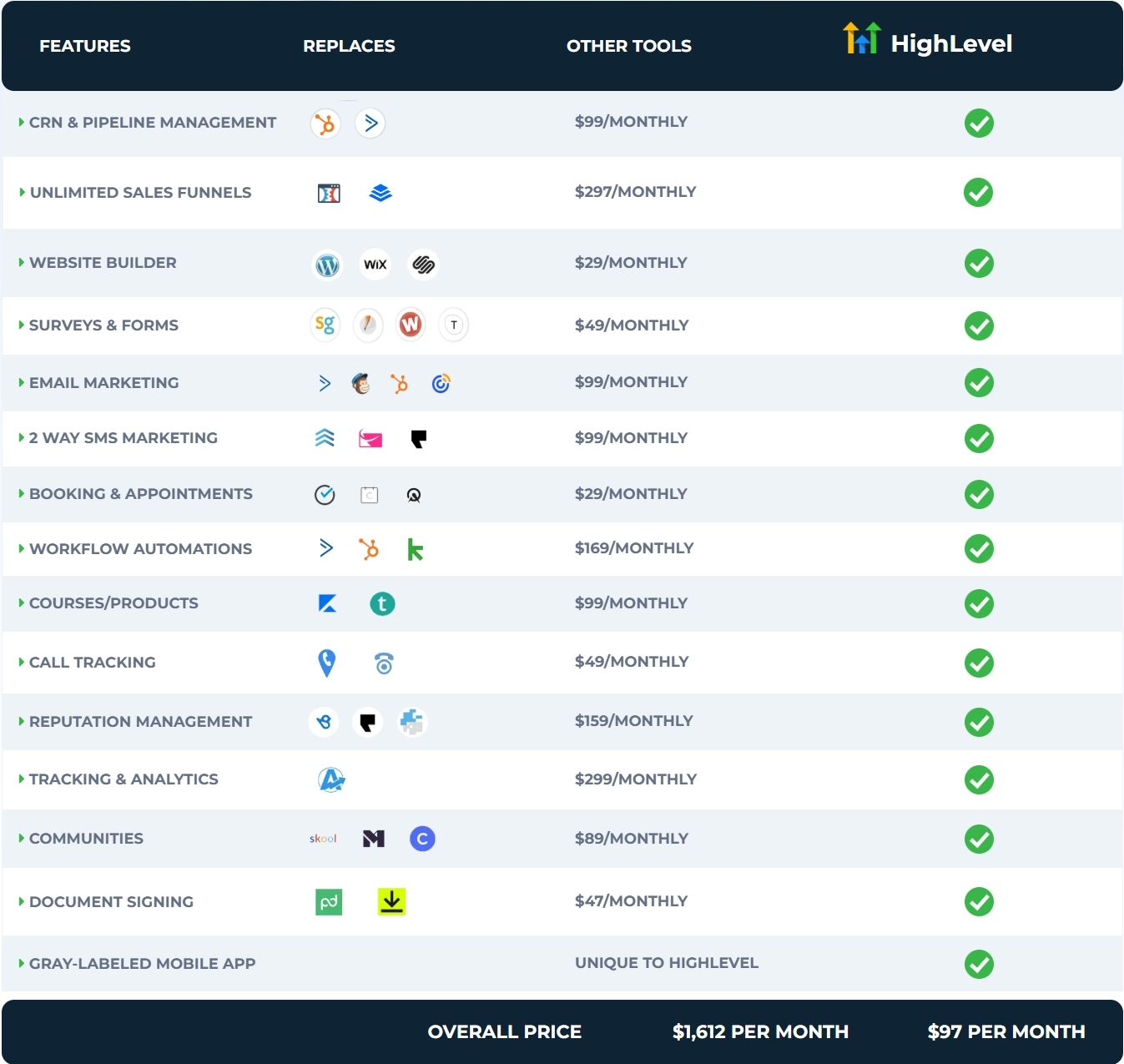The image size is (1124, 1064).
Task: Click the checkmark for Gray-Labeled Mobile App
Action: 979,965
